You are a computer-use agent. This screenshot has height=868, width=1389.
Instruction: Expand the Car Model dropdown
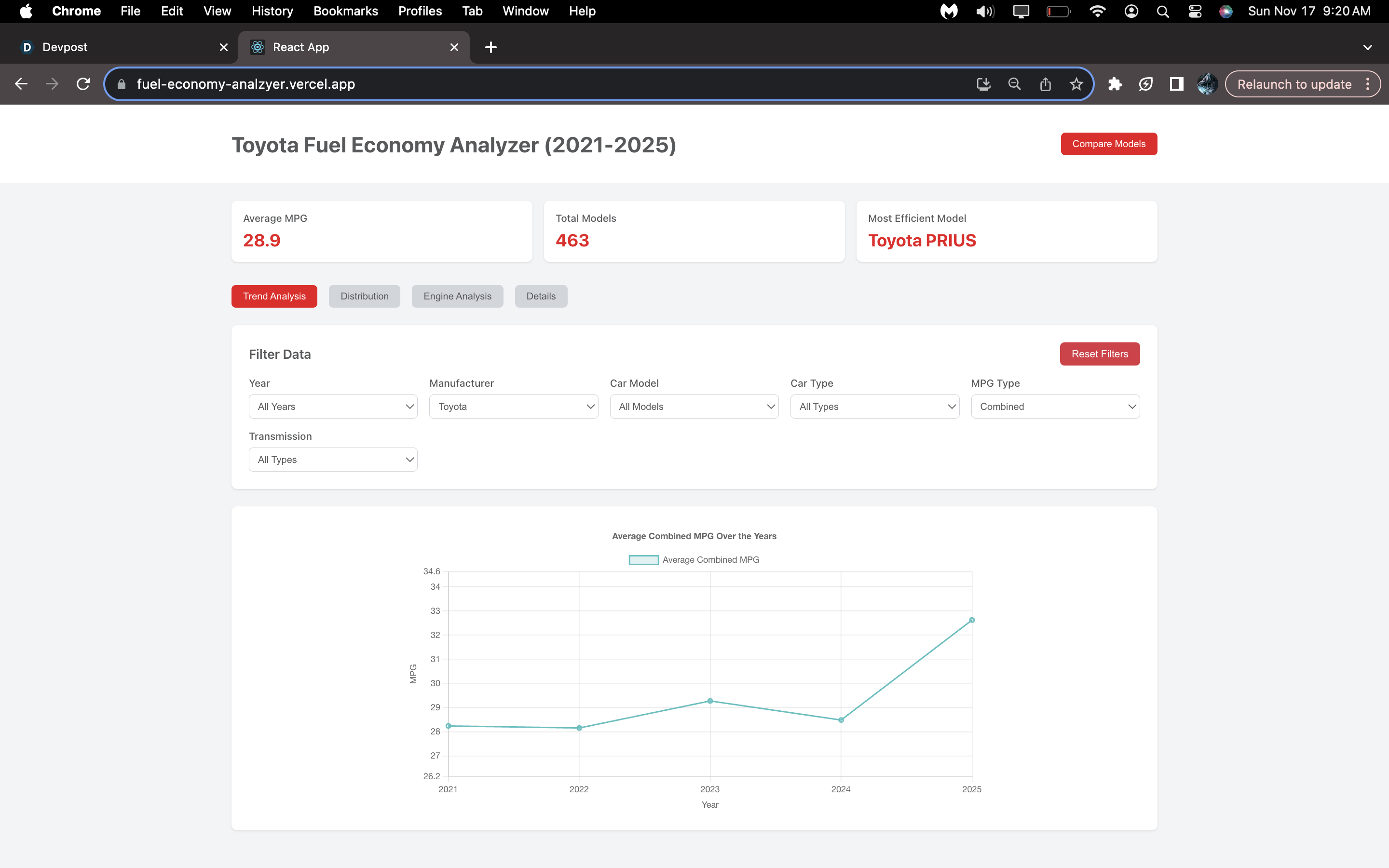(694, 407)
